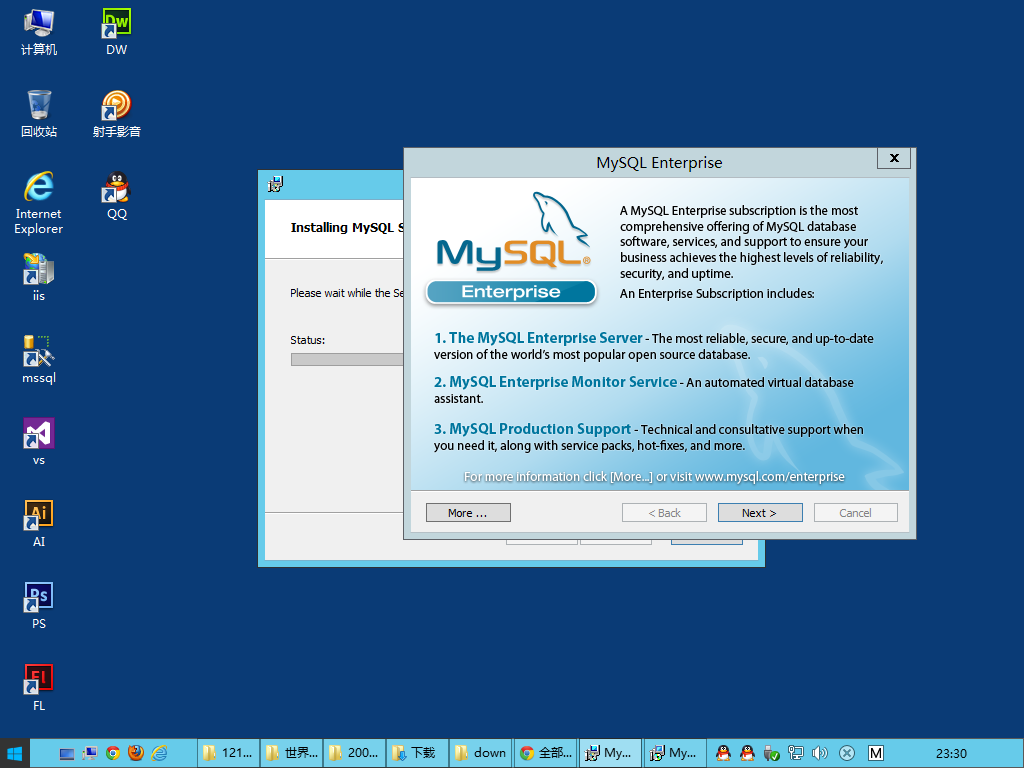Open Internet Explorer from the quick-launch bar
Viewport: 1024px width, 768px height.
tap(159, 754)
